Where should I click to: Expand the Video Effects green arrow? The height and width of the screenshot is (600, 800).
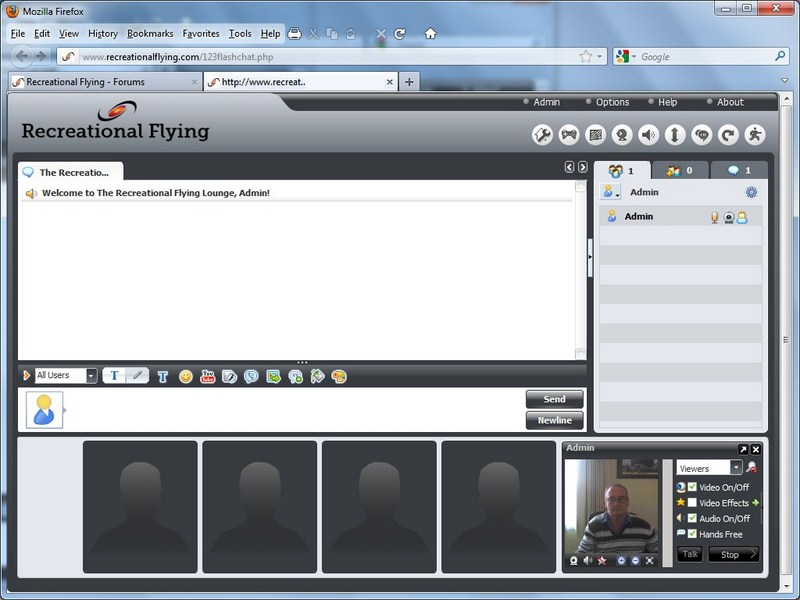[x=756, y=503]
